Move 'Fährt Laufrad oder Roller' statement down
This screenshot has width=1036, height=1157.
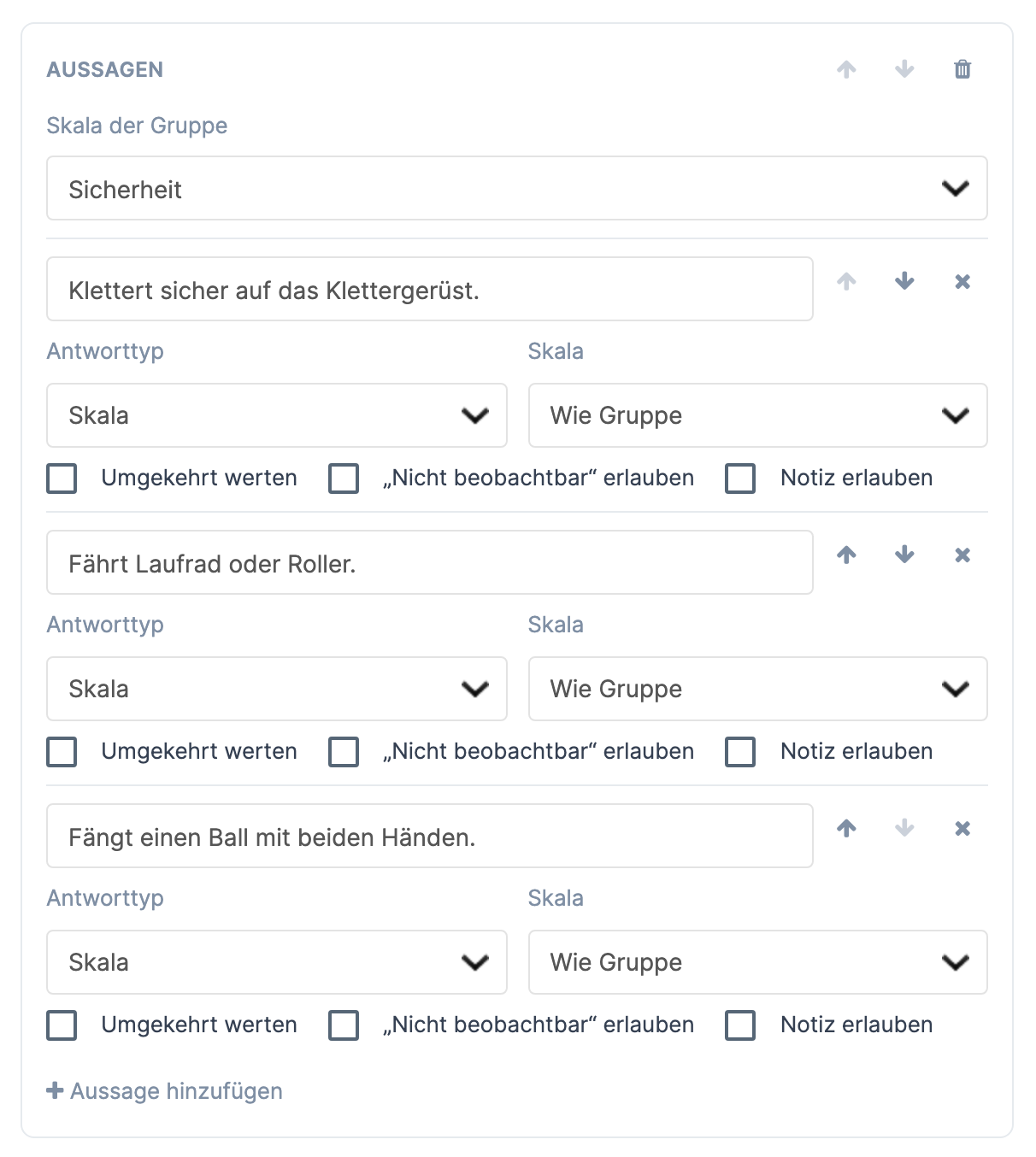[904, 555]
